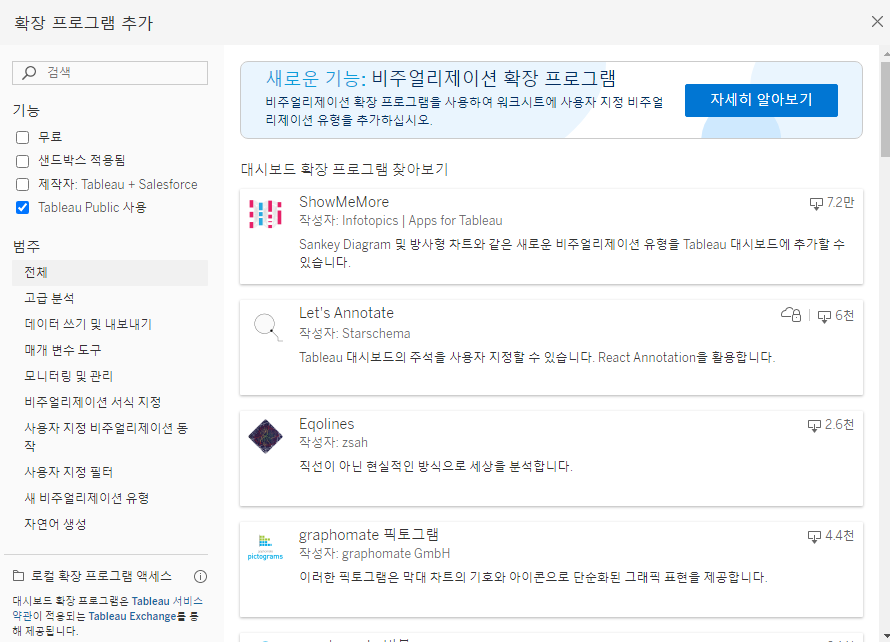
Task: Click the 새로운 기능 banner heading
Action: pos(441,78)
